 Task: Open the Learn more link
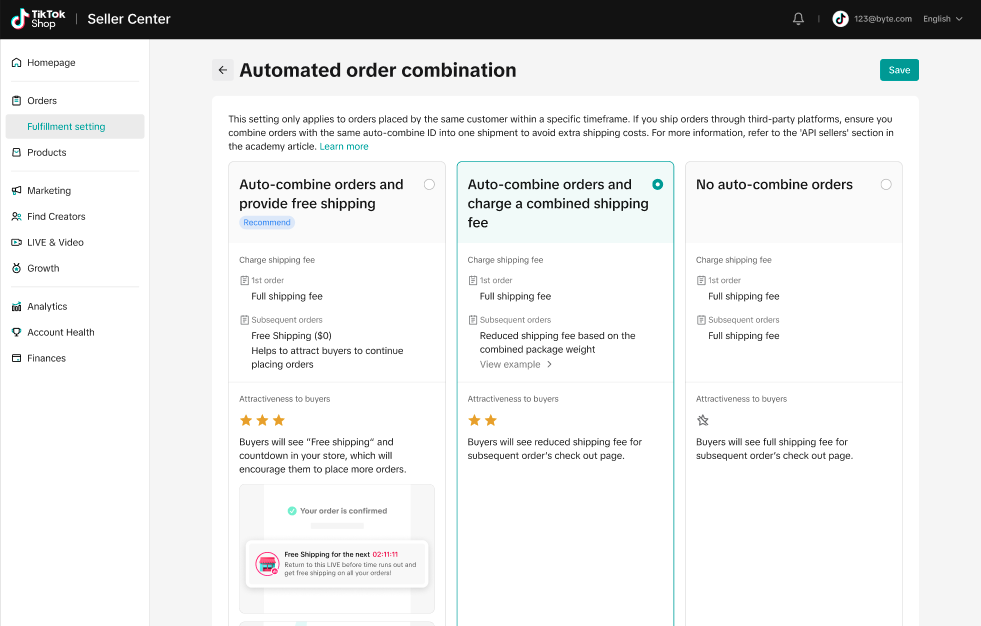point(344,147)
